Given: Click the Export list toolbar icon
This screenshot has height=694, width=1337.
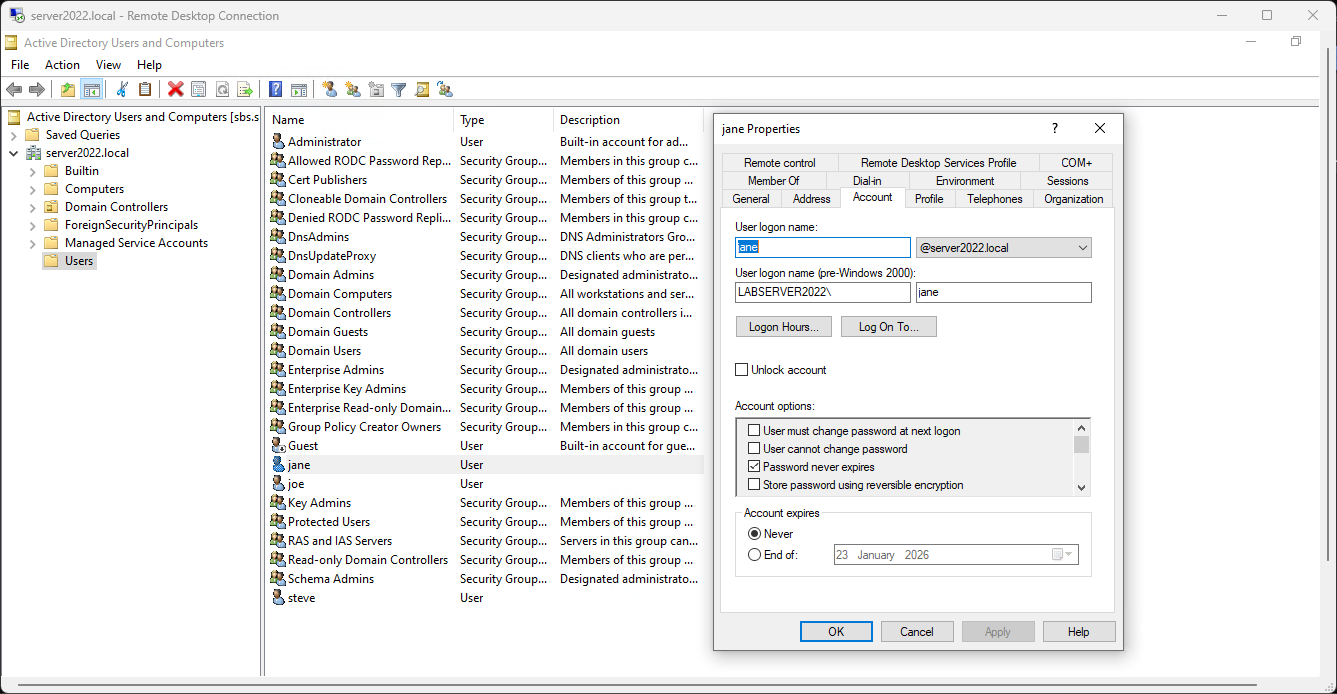Looking at the screenshot, I should coord(244,89).
